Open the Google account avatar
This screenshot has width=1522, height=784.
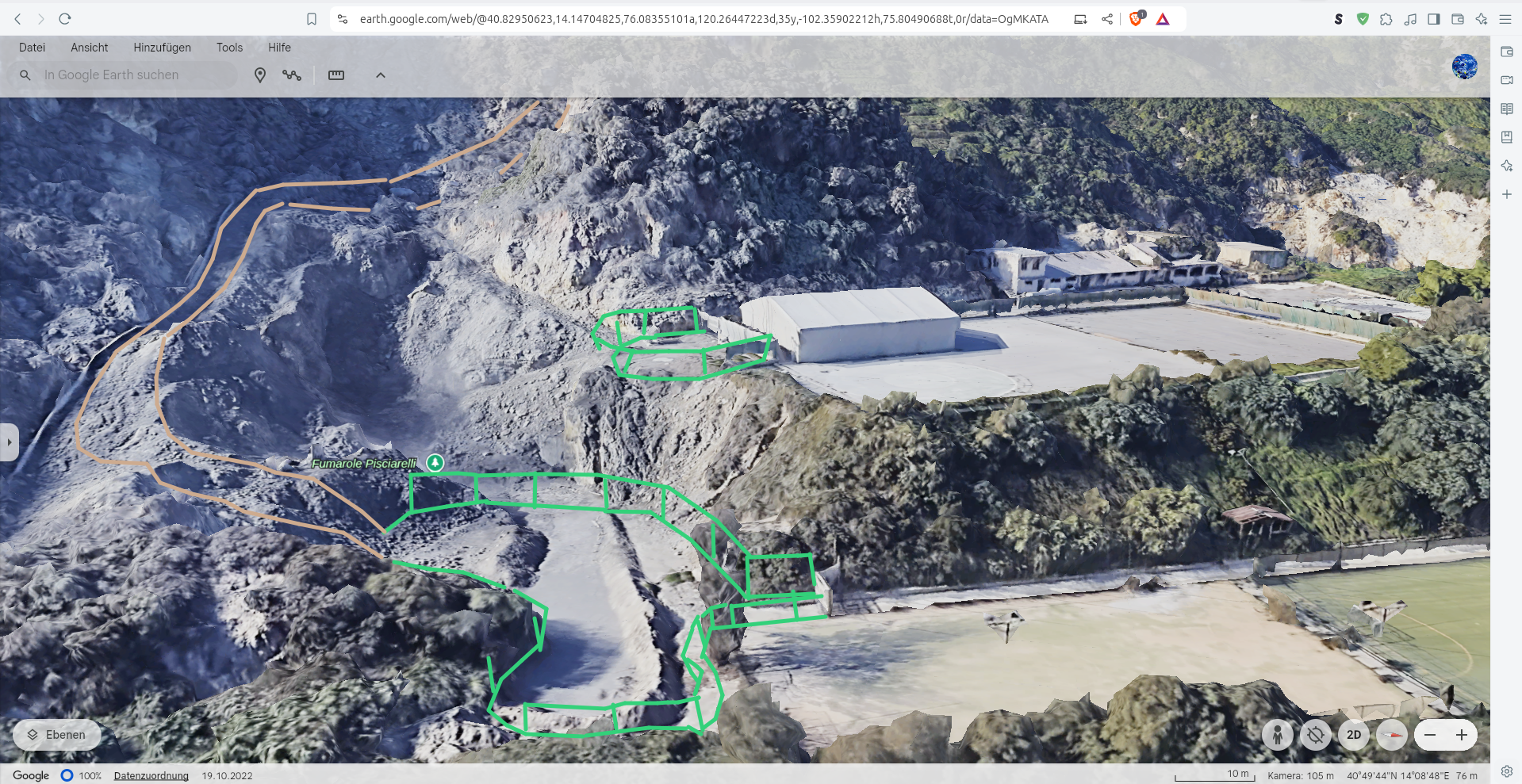[1465, 67]
